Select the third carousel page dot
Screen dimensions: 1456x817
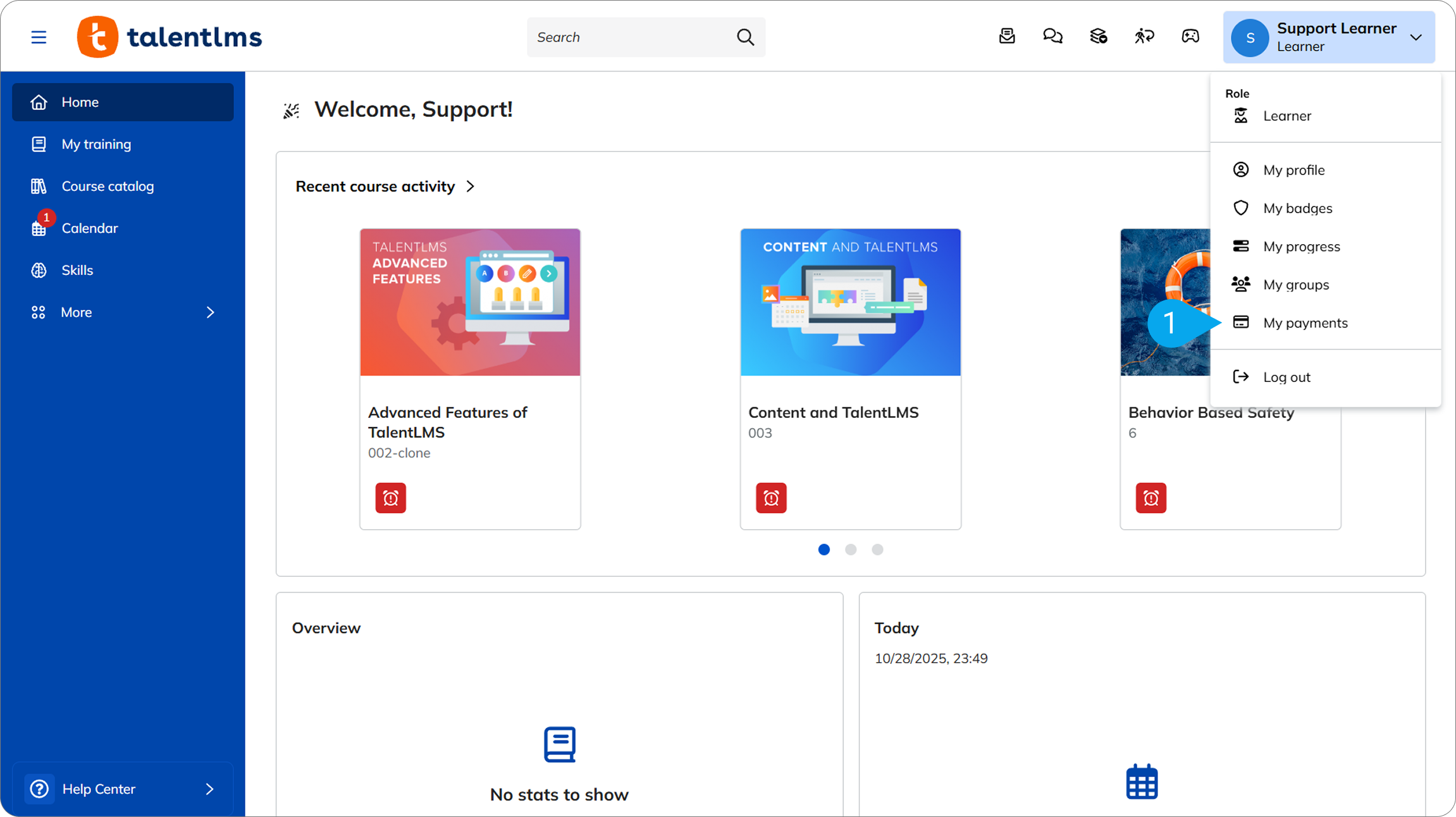[877, 550]
